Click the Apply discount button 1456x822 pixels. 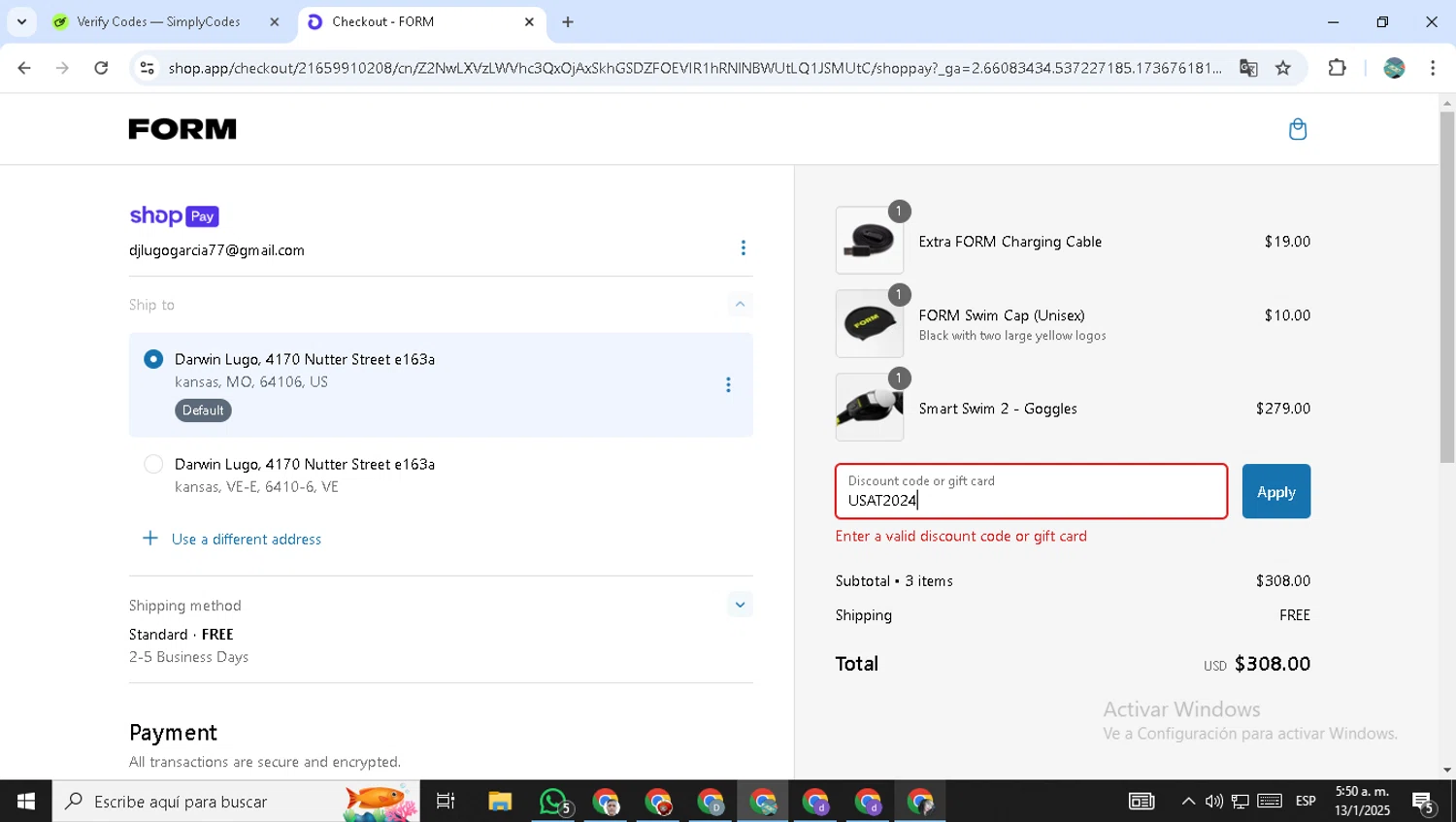1275,491
